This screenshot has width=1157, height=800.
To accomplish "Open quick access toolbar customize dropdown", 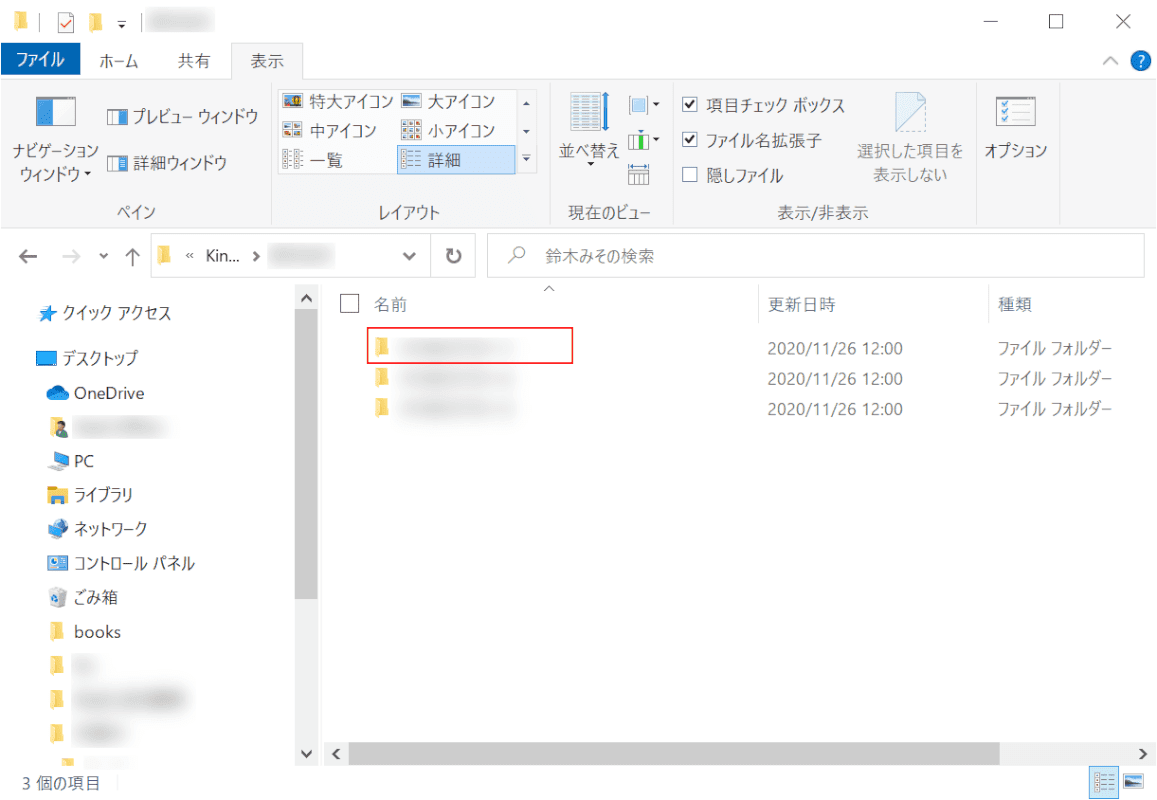I will (x=122, y=24).
